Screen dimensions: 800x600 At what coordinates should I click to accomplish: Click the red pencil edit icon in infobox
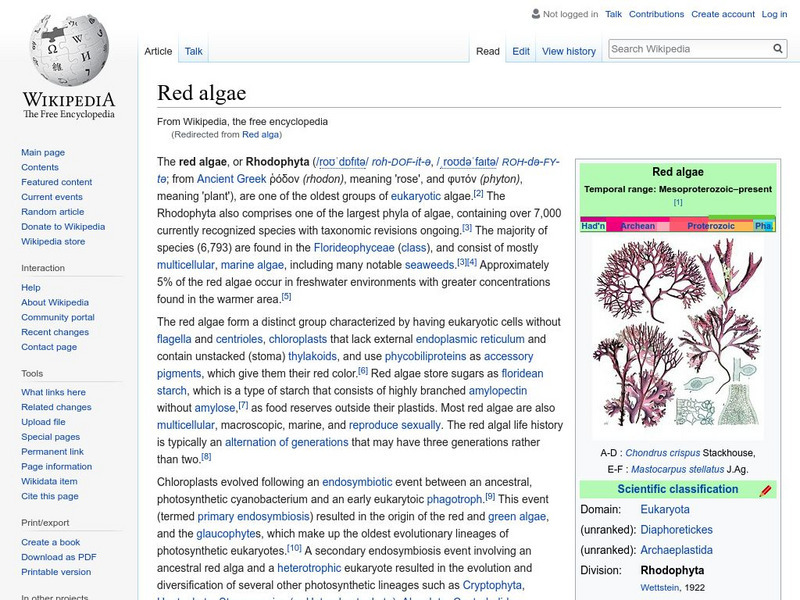tap(765, 490)
